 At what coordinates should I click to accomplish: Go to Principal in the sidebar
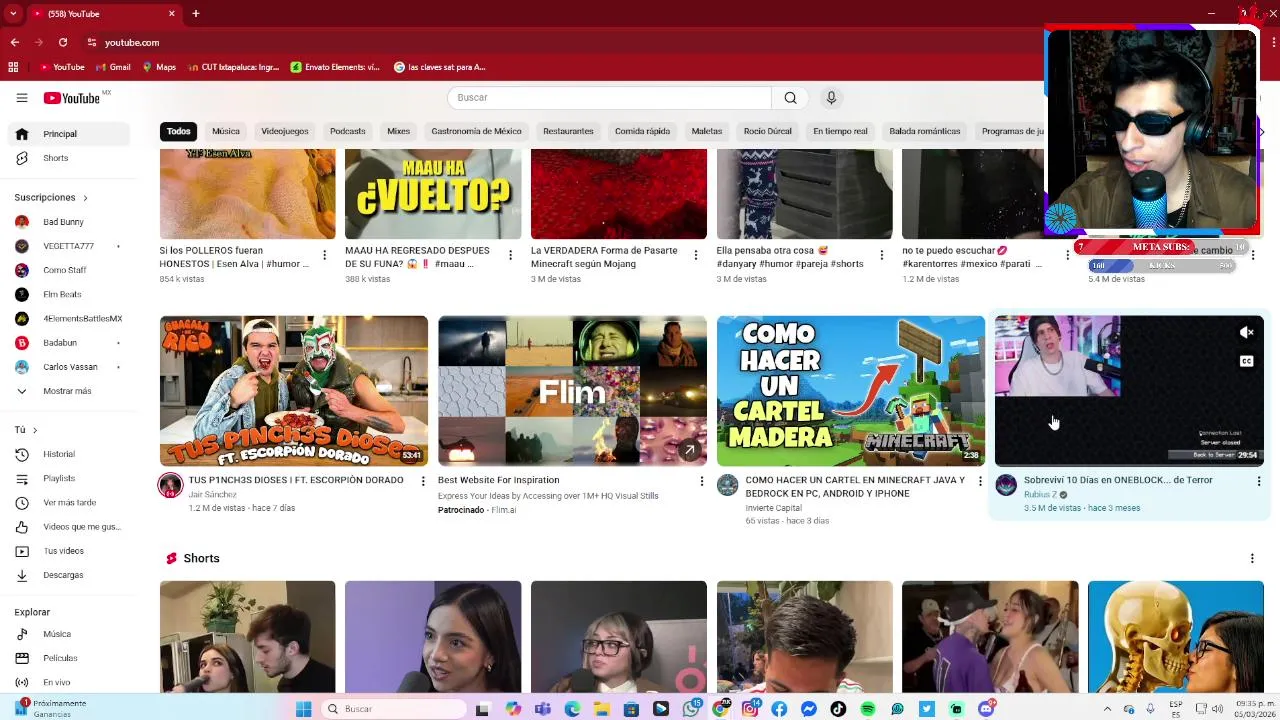click(68, 134)
